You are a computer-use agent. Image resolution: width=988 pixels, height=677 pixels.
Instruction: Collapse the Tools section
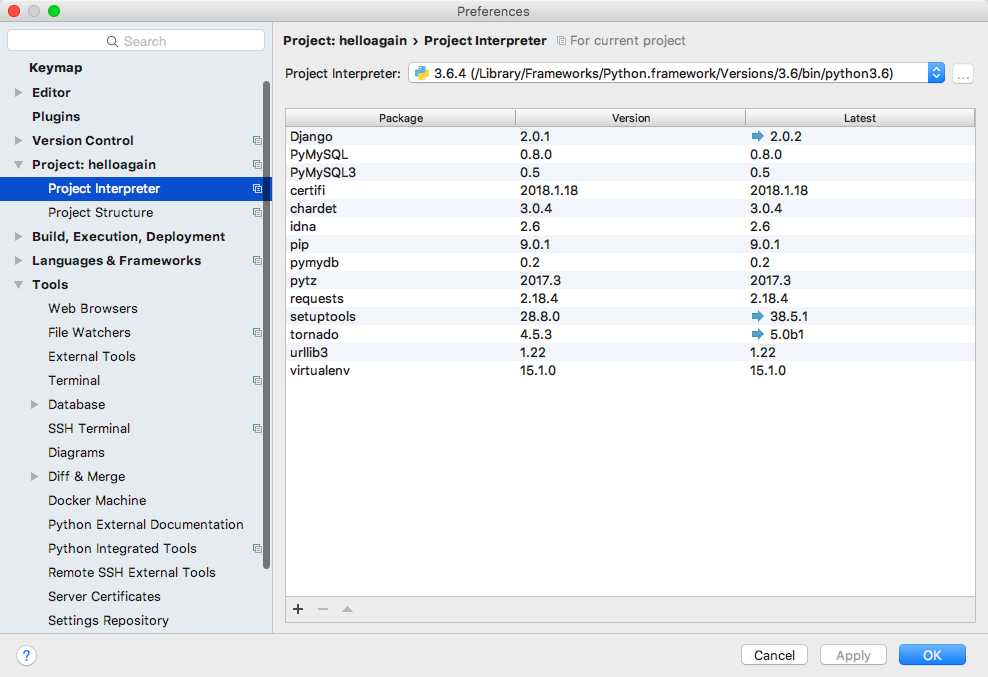point(18,284)
